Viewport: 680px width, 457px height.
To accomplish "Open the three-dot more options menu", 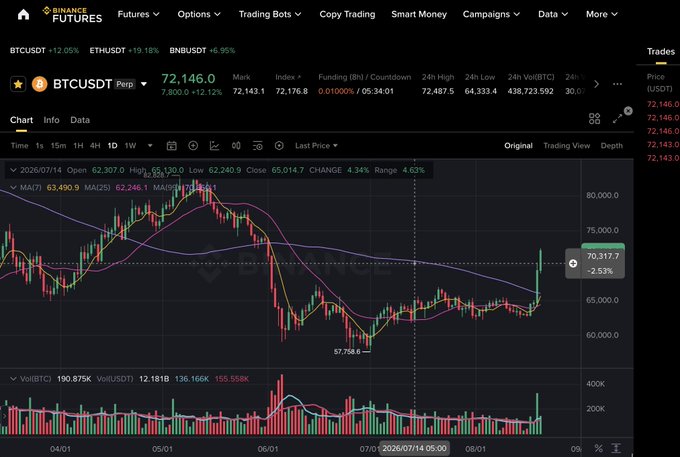I will click(x=618, y=84).
